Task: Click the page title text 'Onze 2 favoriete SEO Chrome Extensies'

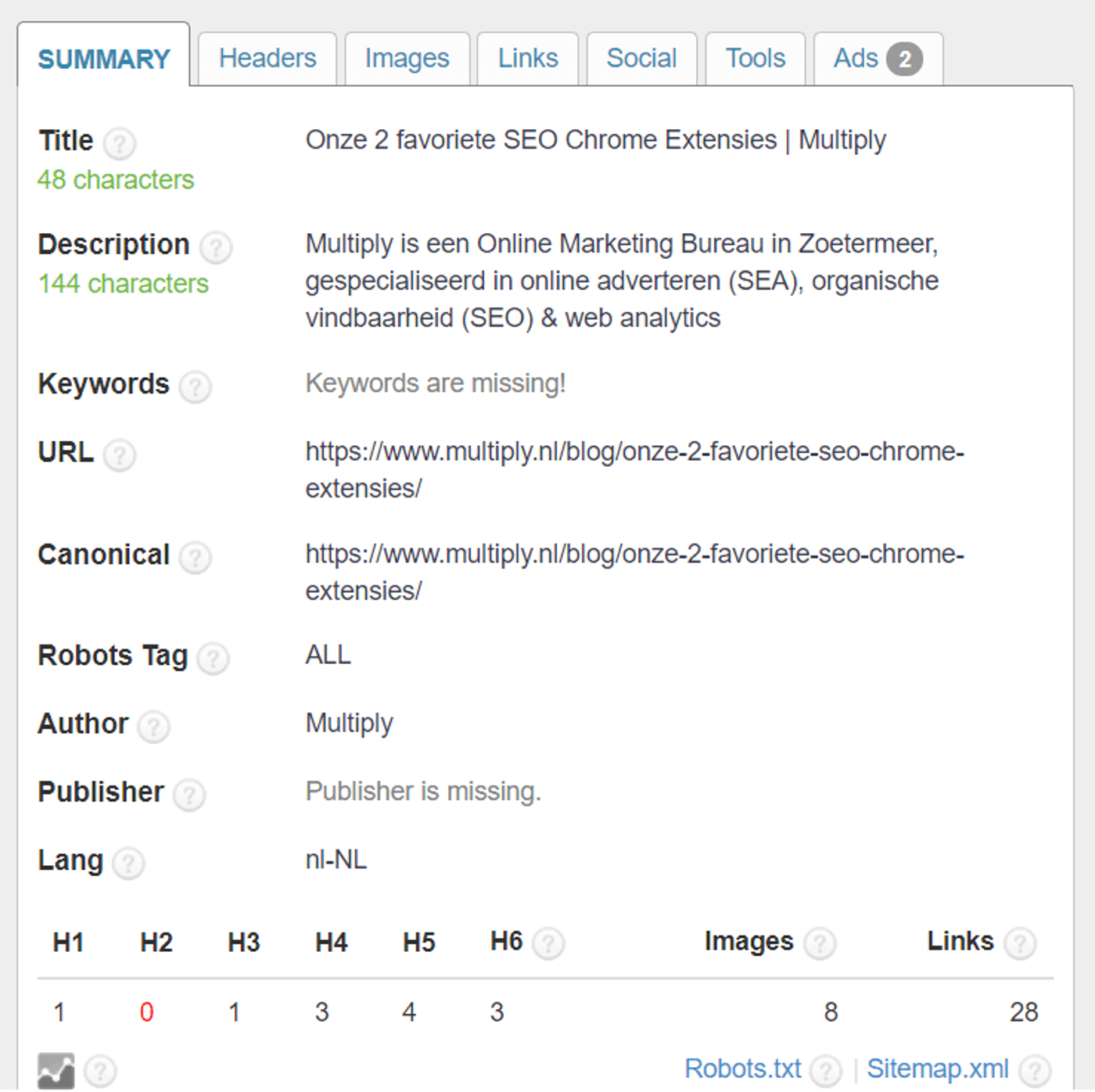Action: point(541,140)
